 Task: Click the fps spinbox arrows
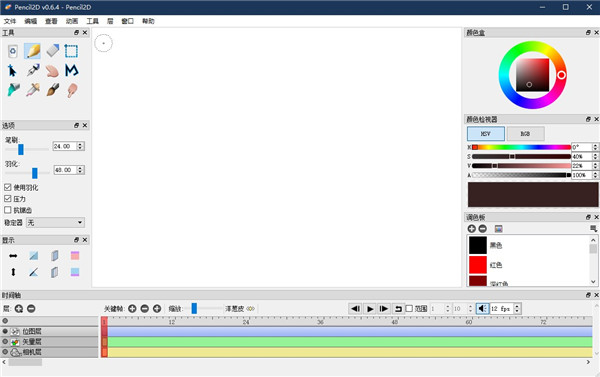(x=517, y=308)
